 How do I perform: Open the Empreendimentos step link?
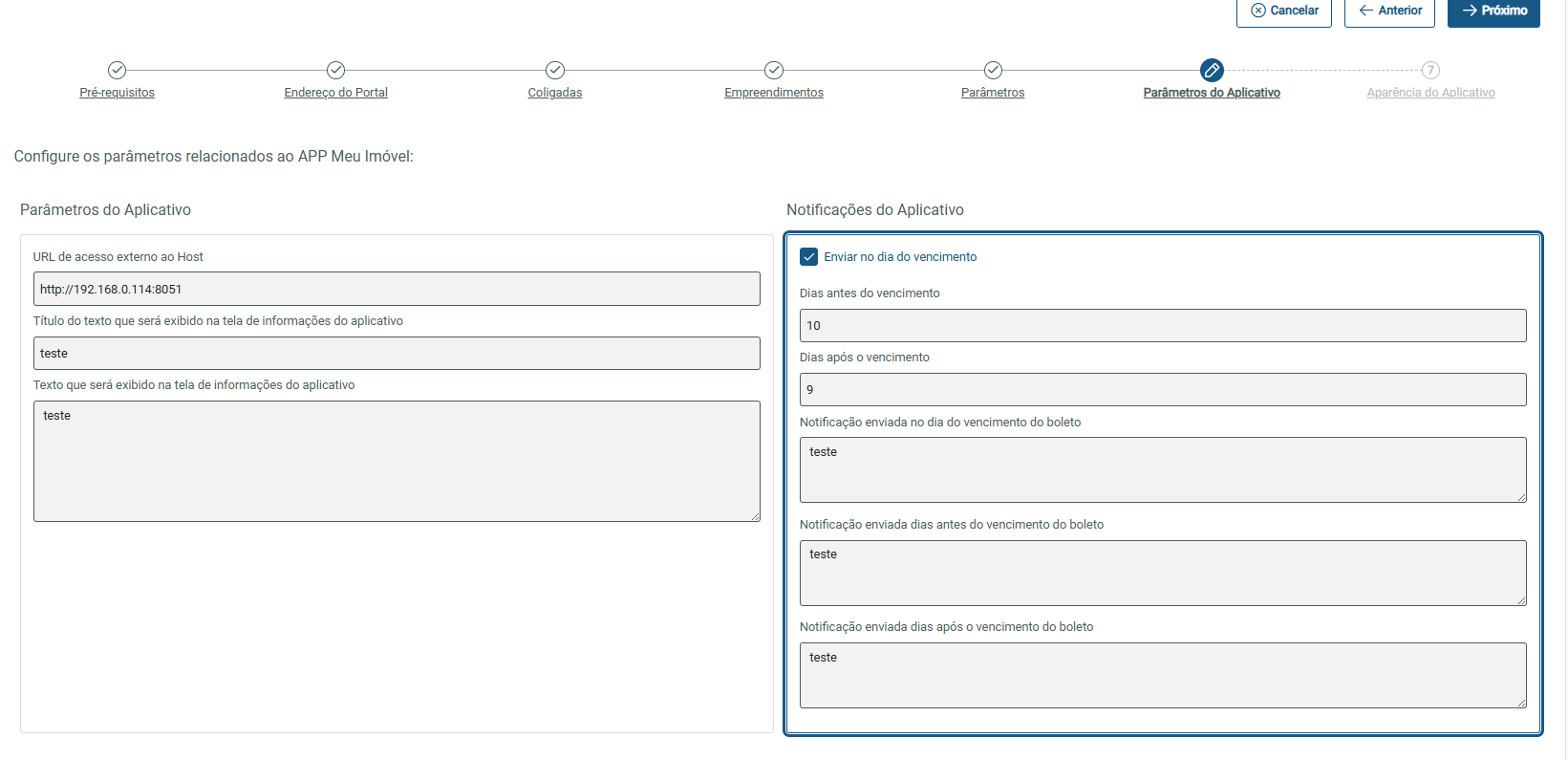[774, 93]
